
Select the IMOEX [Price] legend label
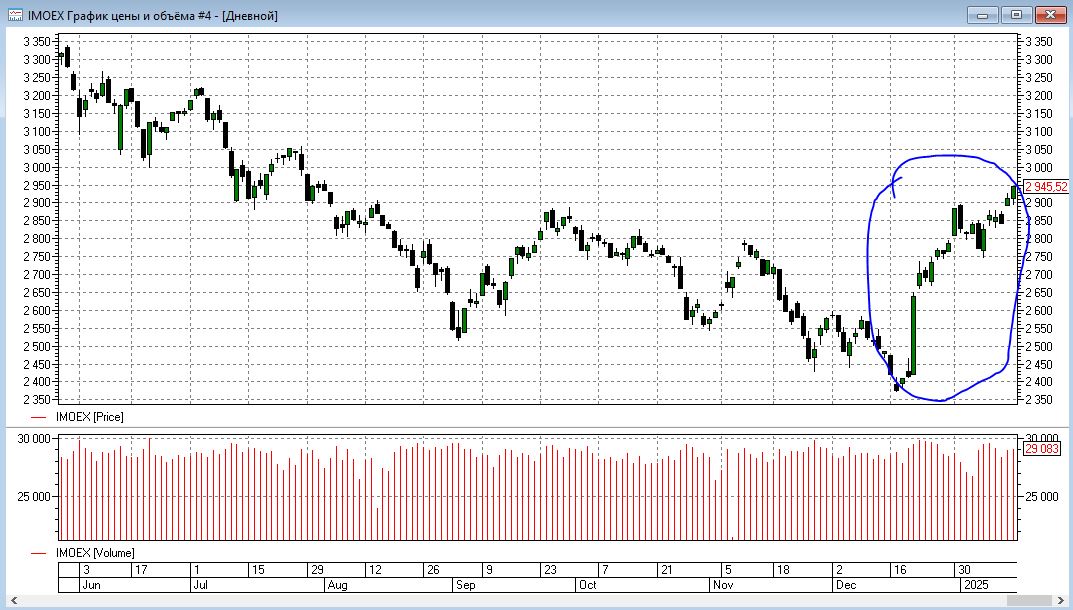[90, 416]
